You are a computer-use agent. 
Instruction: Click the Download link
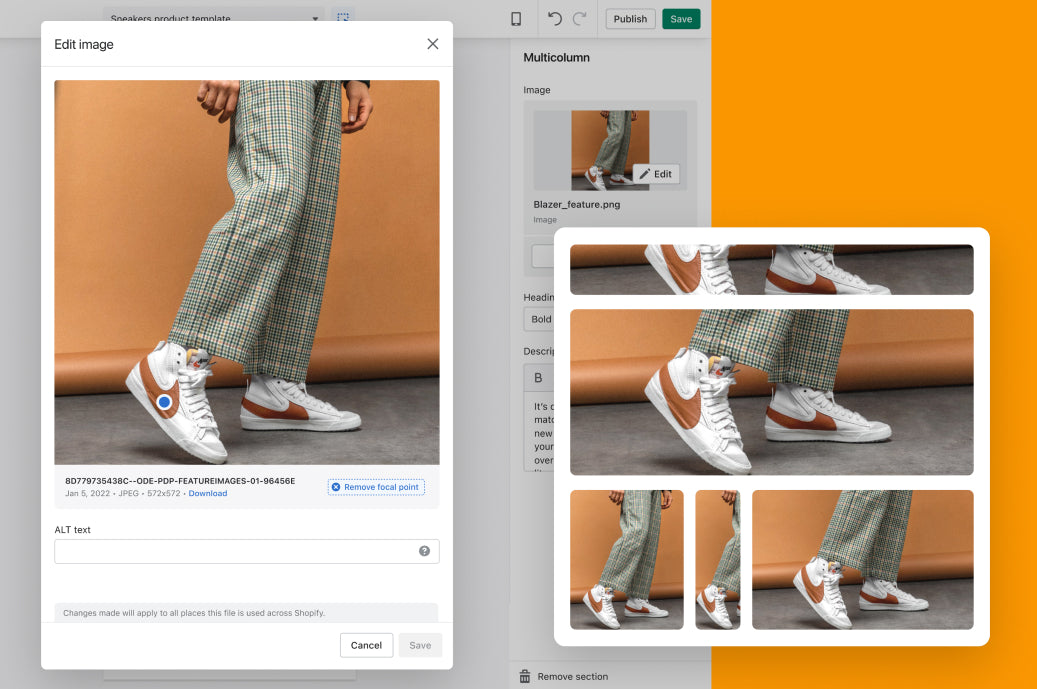pos(208,494)
